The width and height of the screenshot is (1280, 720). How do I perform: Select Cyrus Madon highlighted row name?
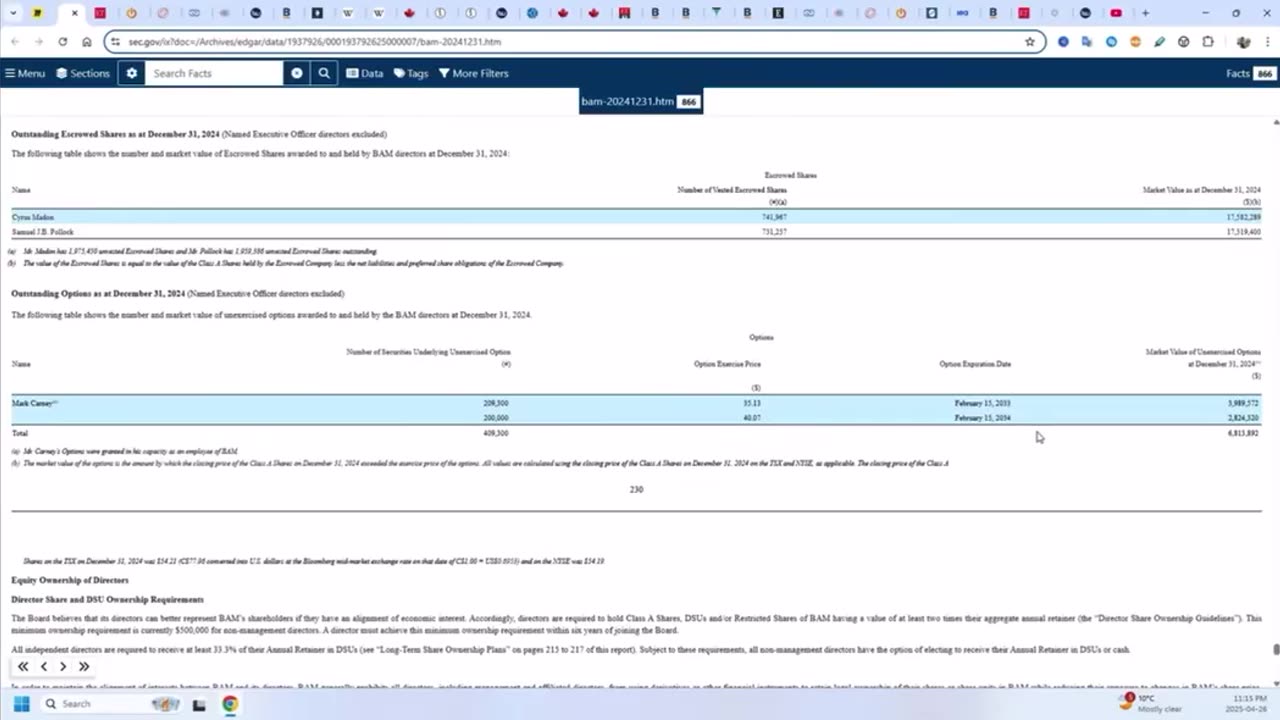33,217
